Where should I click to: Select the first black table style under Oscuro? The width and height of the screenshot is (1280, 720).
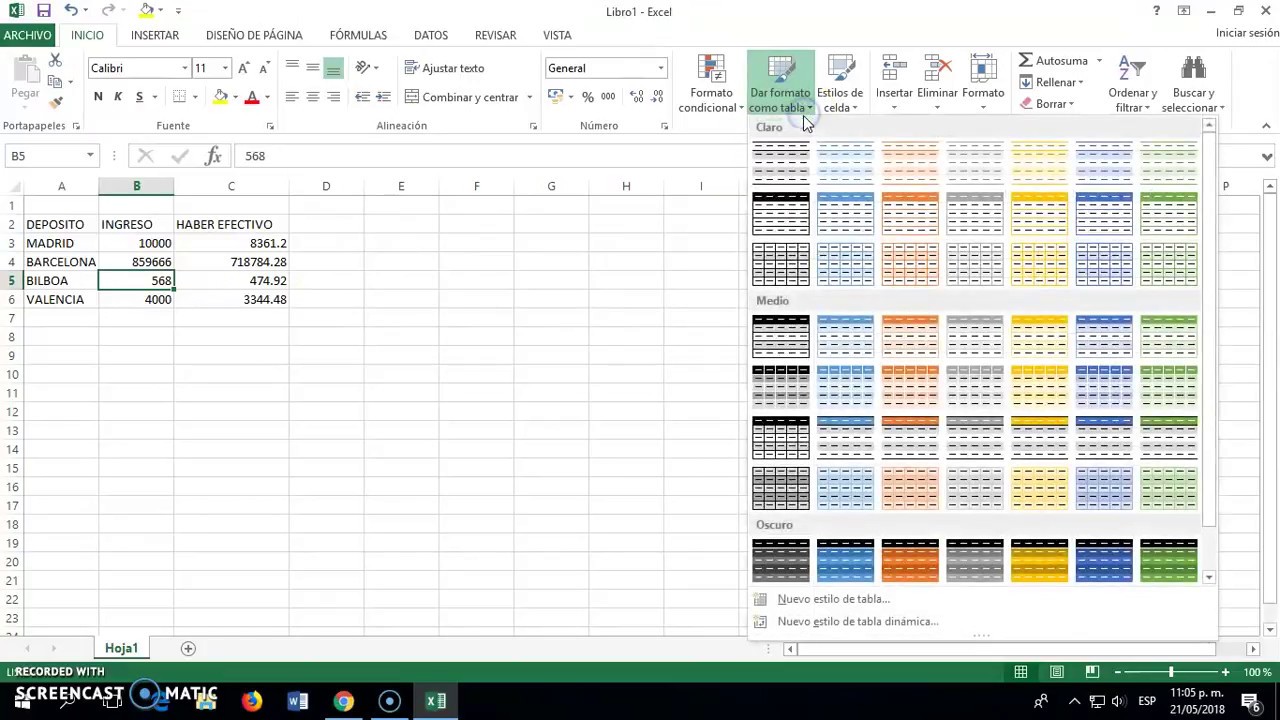coord(781,560)
